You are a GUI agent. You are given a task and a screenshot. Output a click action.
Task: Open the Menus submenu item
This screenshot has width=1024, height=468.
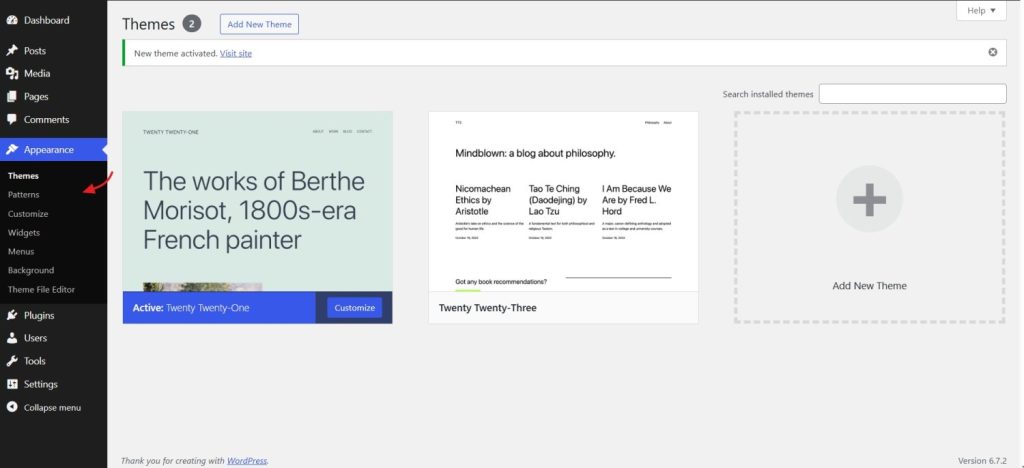point(21,251)
